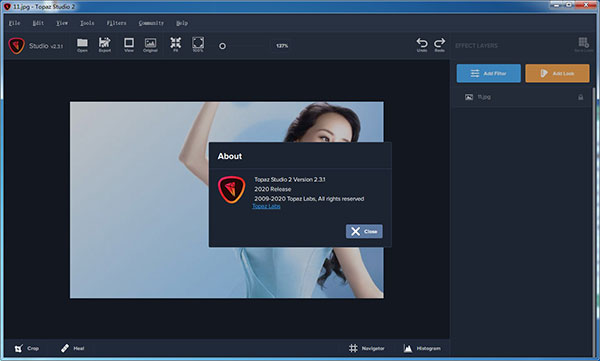The width and height of the screenshot is (600, 361).
Task: Select the Crop tool
Action: 27,348
